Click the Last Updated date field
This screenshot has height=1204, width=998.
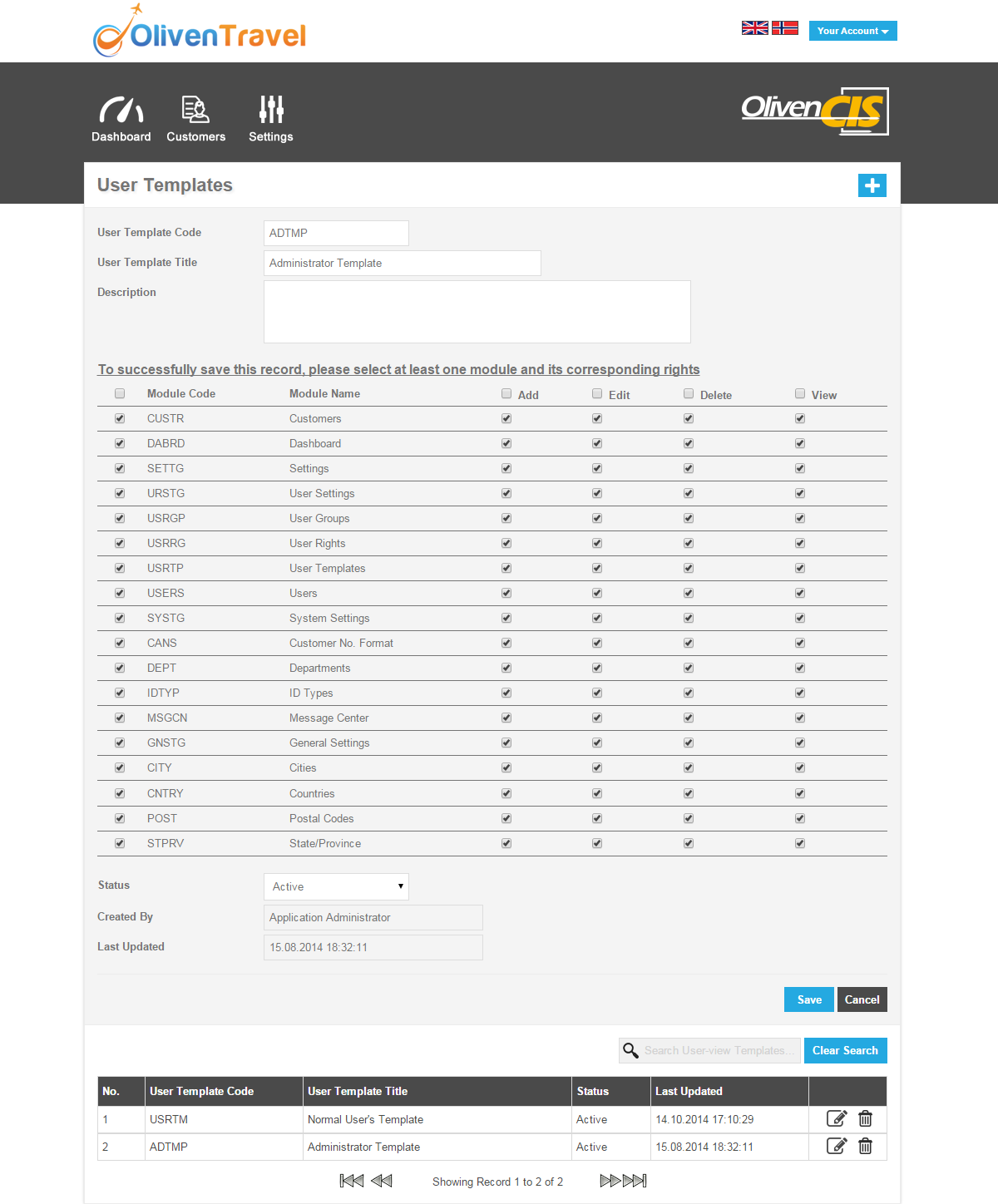pyautogui.click(x=373, y=947)
